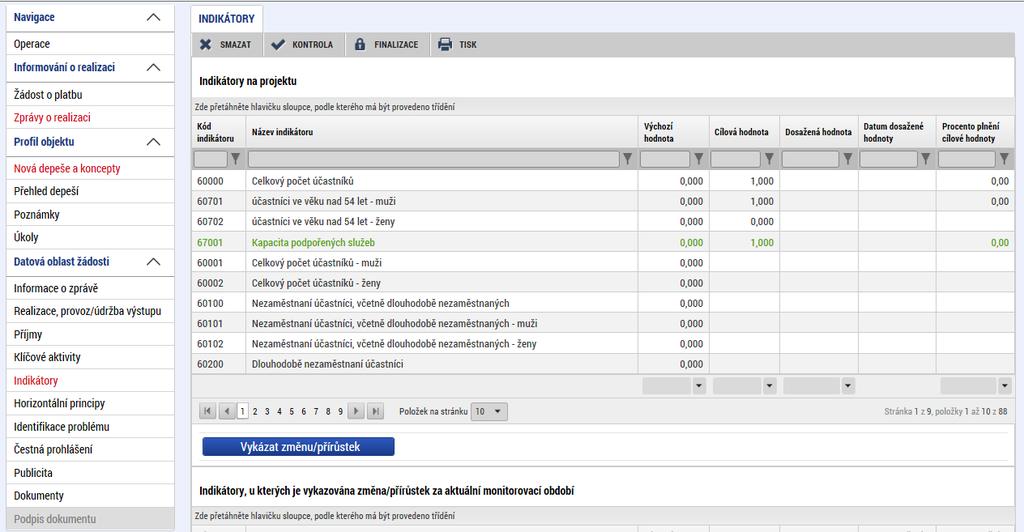Open filter funnel for Dosažená hodnota column
This screenshot has height=532, width=1024.
coord(848,159)
